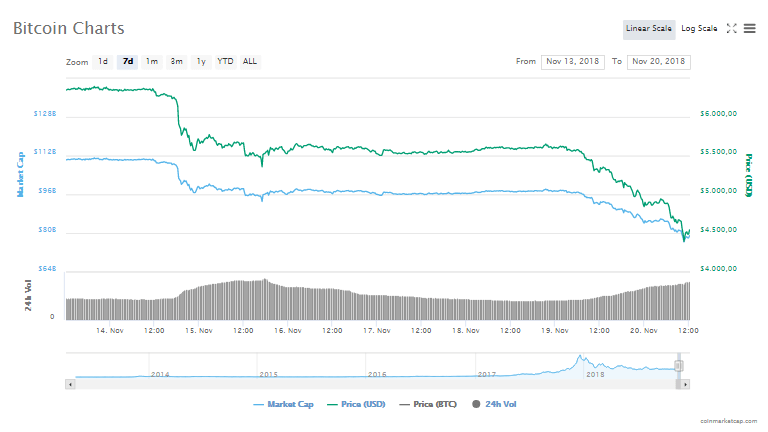Set zoom range to 3m

(176, 62)
